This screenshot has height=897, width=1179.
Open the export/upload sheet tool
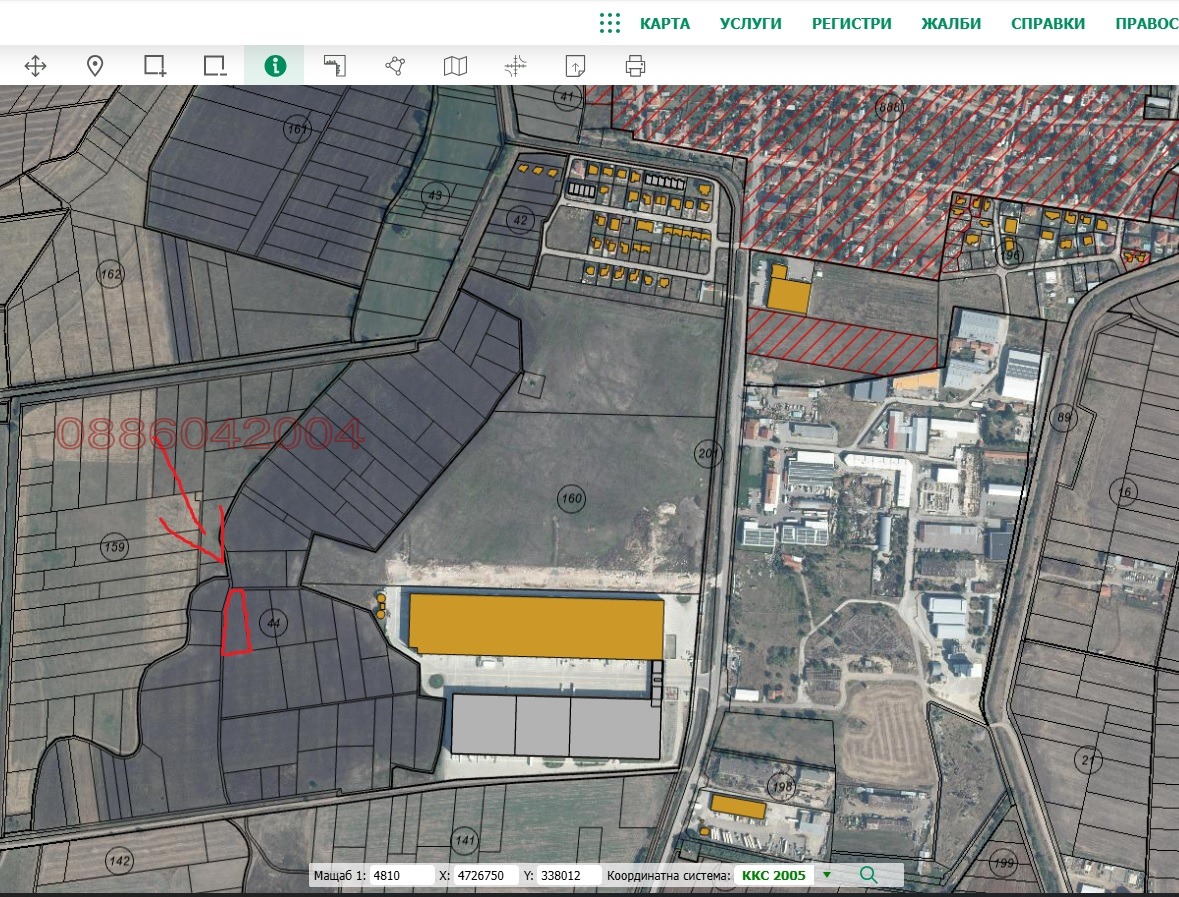point(575,66)
